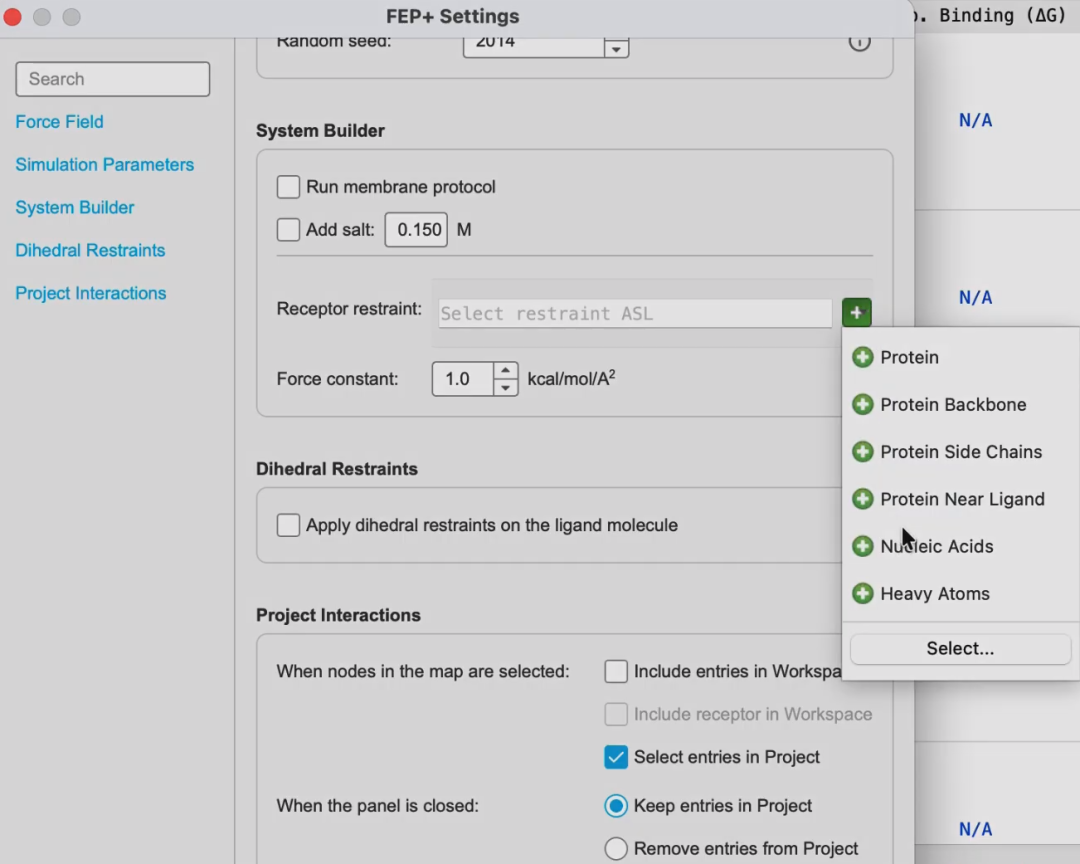Image resolution: width=1080 pixels, height=864 pixels.
Task: Check Include entries in Workspace
Action: click(x=616, y=671)
